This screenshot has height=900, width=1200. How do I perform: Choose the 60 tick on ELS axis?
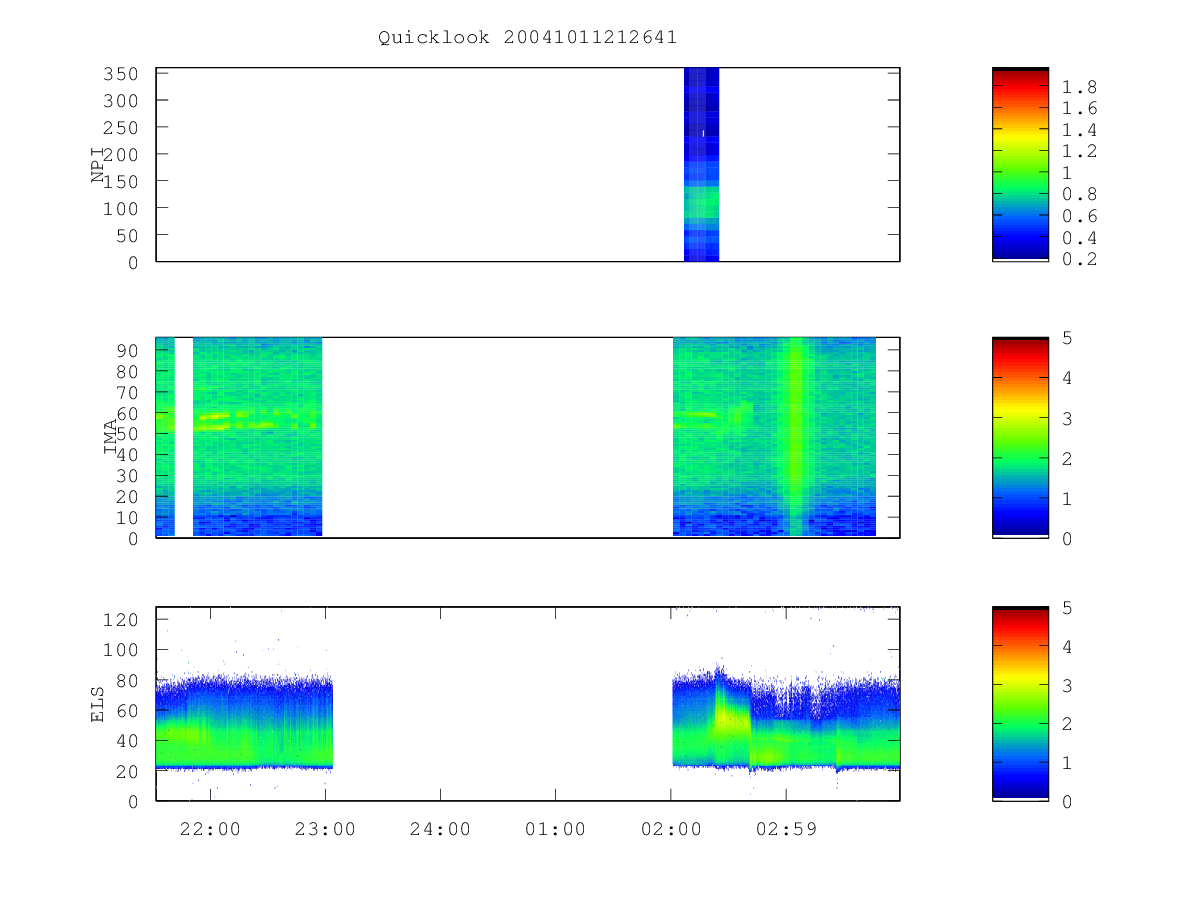coord(129,711)
